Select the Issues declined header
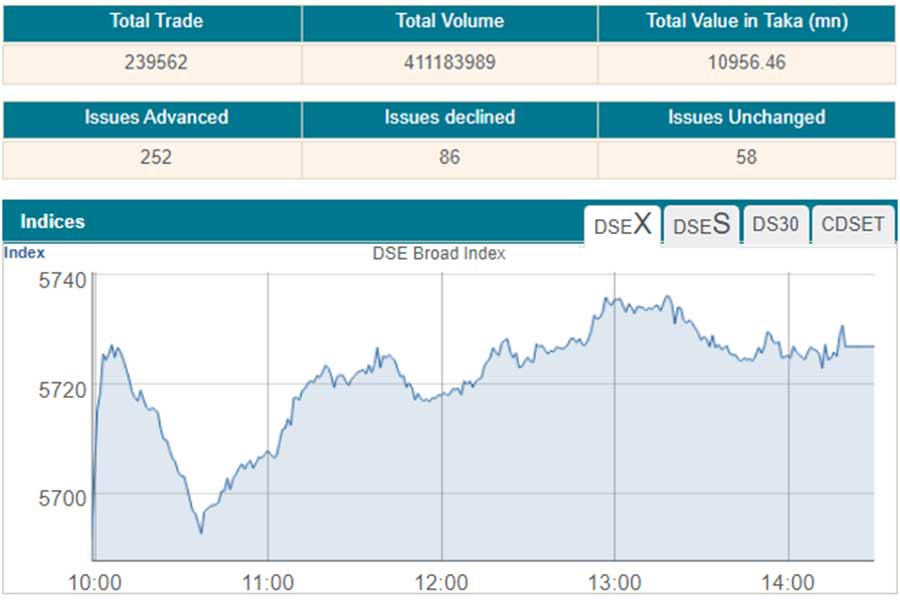The width and height of the screenshot is (900, 600). [x=450, y=117]
